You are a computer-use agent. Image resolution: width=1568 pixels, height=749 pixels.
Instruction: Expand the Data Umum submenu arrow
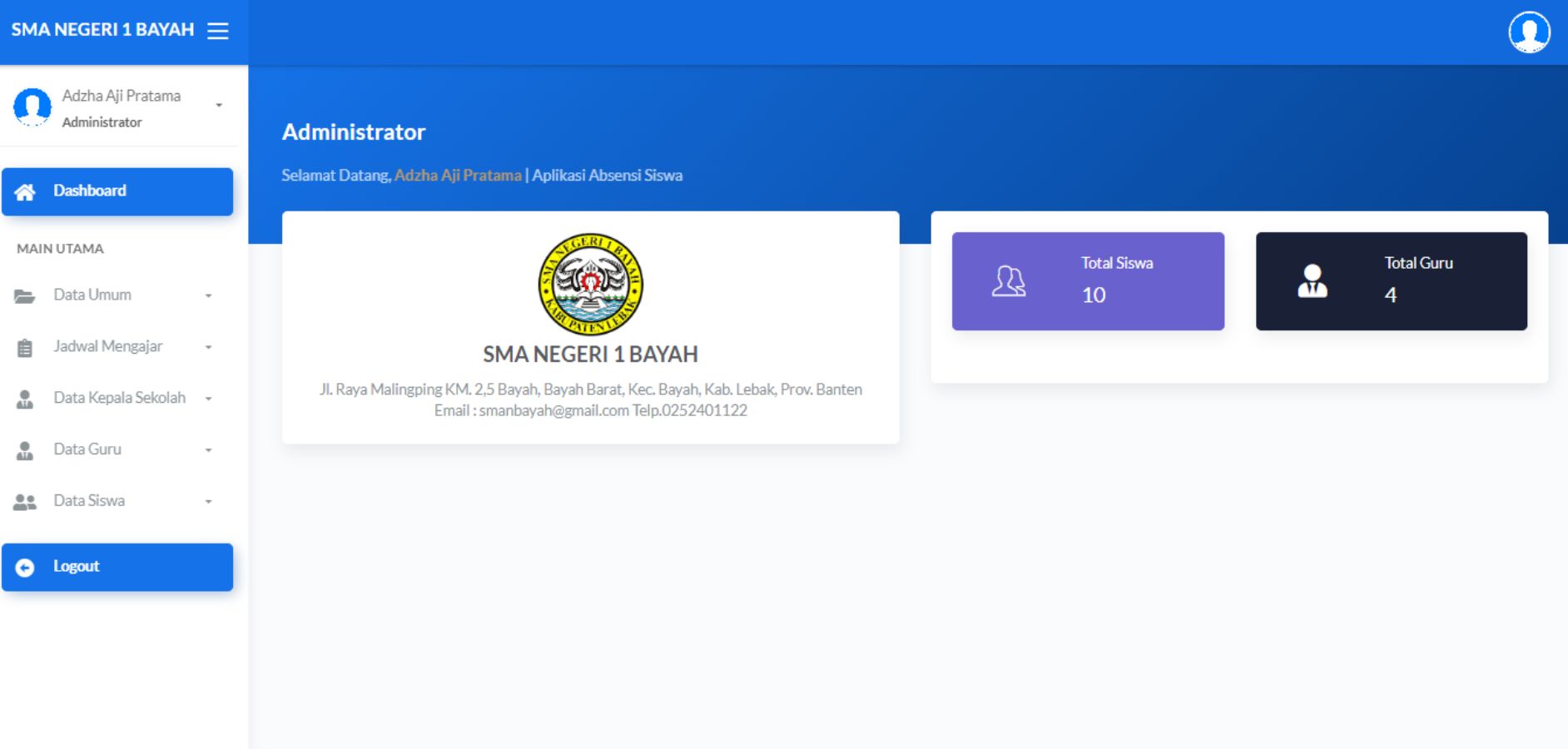pos(209,296)
